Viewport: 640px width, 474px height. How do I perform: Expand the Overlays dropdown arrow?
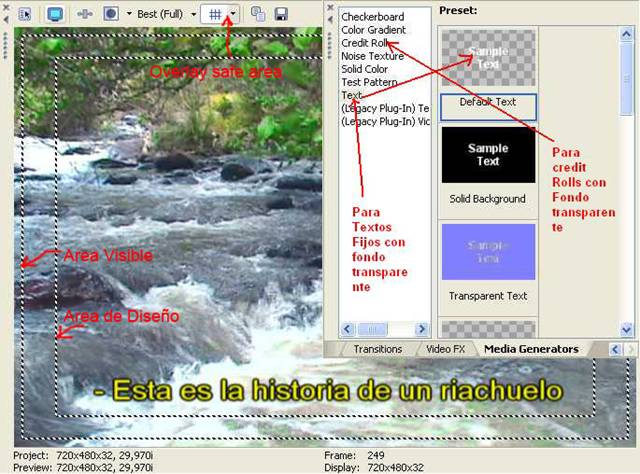(234, 14)
